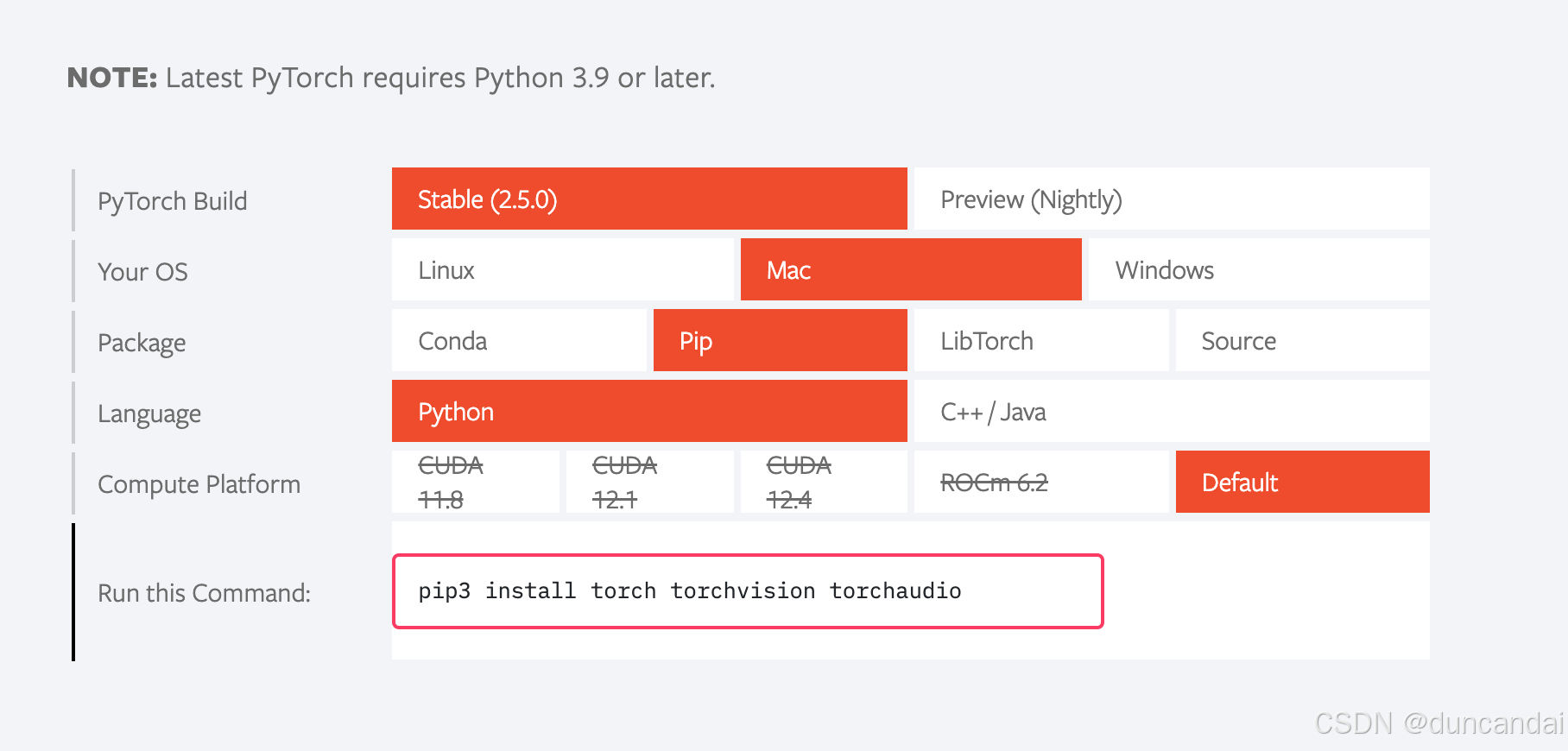1568x751 pixels.
Task: Click the Your OS row label
Action: [x=142, y=272]
